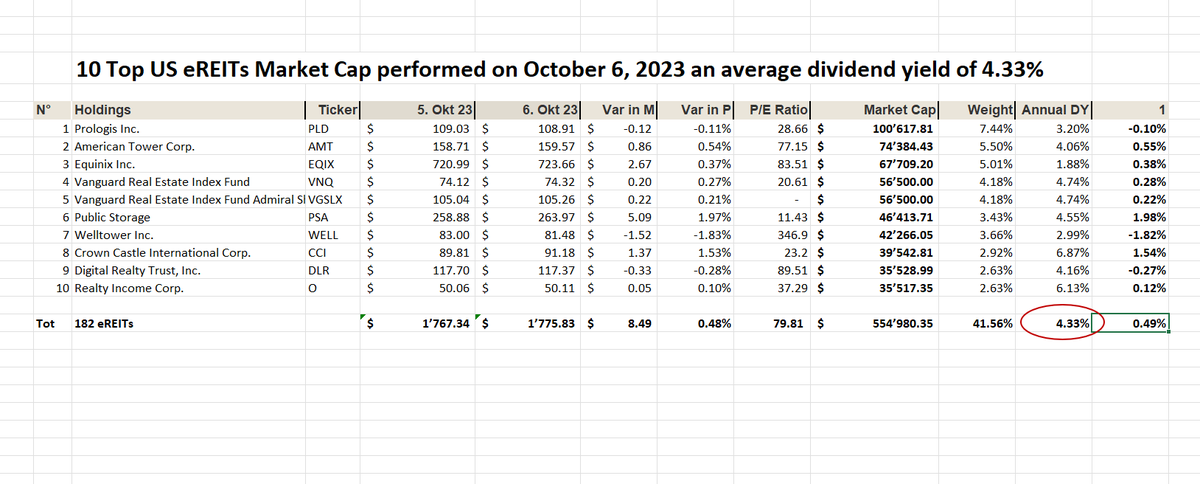The image size is (1200, 484).
Task: Select the Equinix Inc. cell
Action: click(104, 164)
